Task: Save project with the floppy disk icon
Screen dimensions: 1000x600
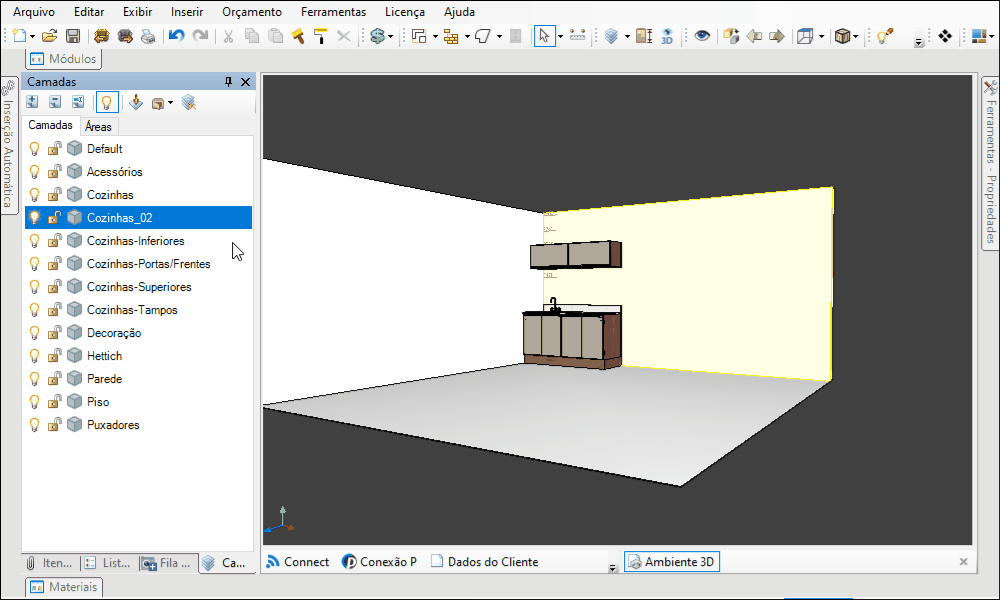Action: pos(73,36)
